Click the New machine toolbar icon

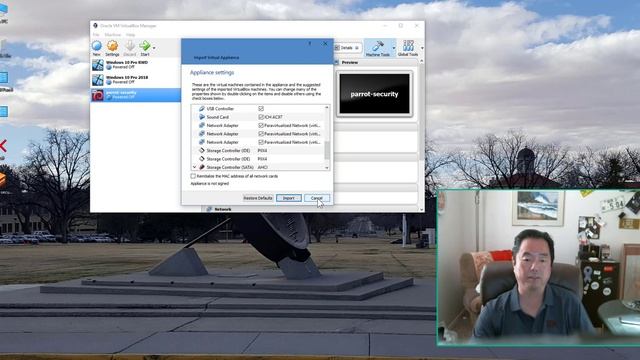click(97, 46)
